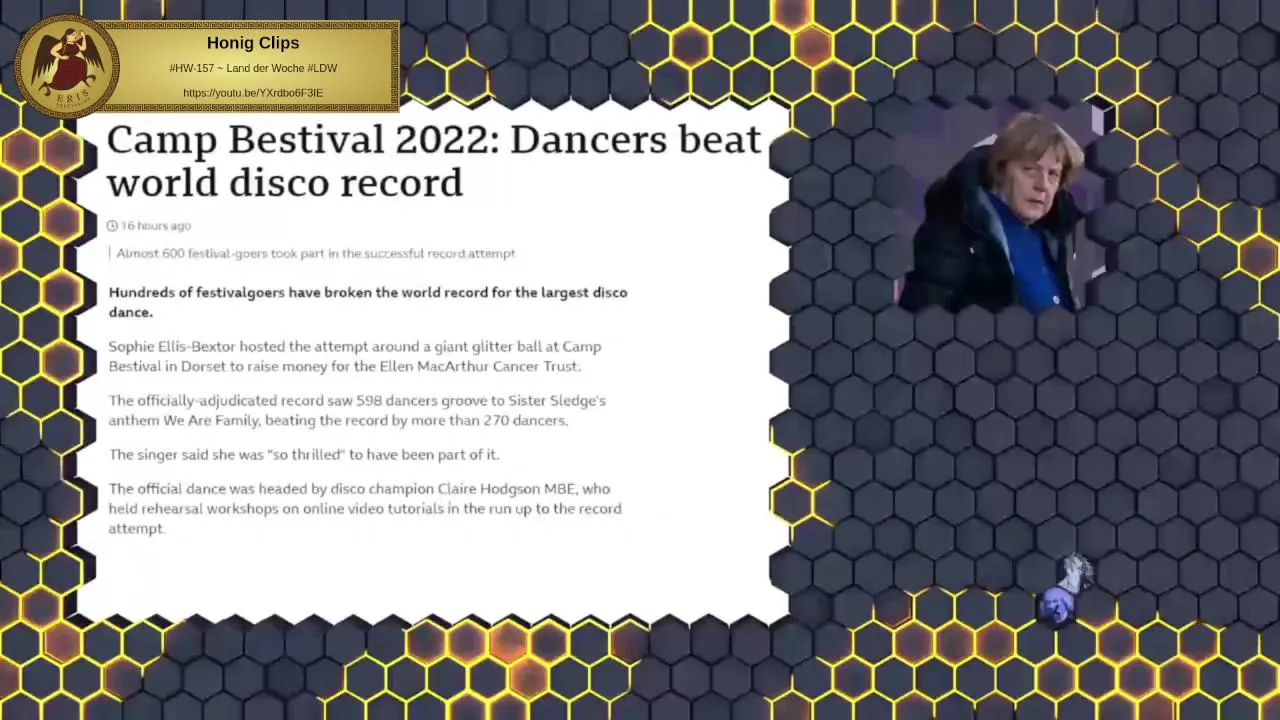Click the 16 hours ago timestamp
This screenshot has height=720, width=1280.
(156, 226)
